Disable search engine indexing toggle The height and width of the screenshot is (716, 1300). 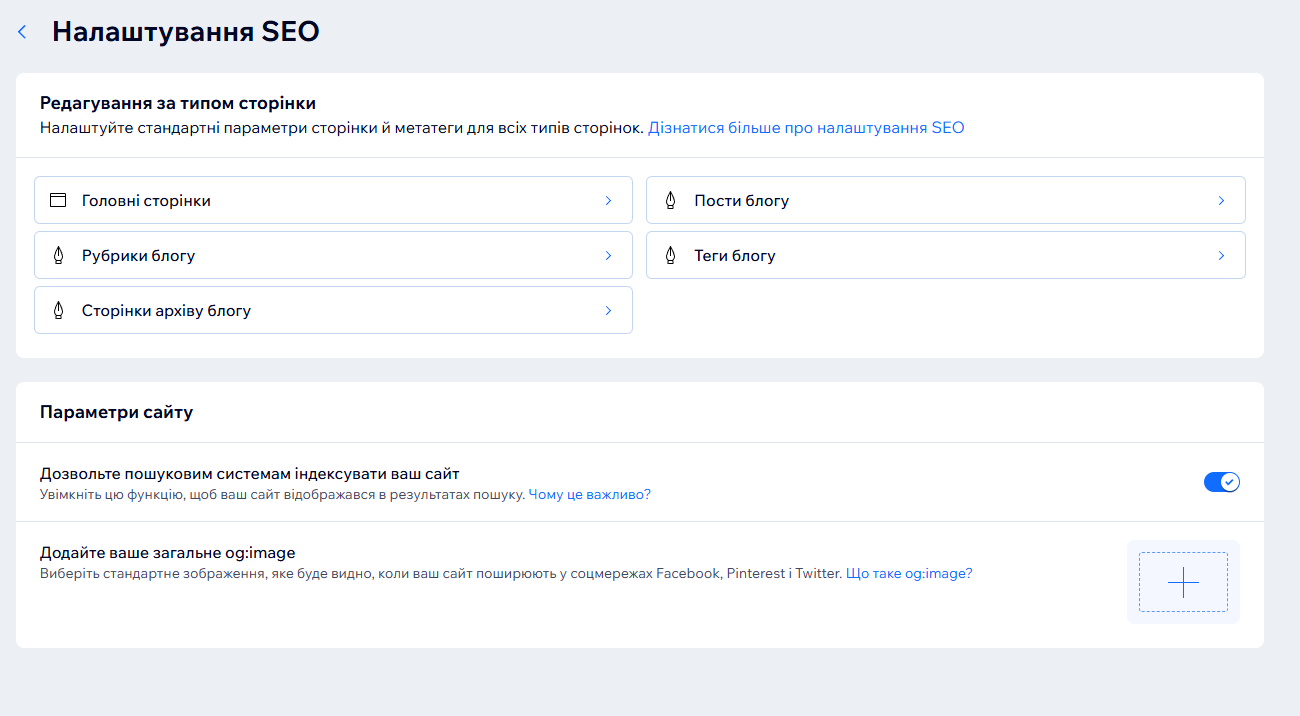(1221, 482)
